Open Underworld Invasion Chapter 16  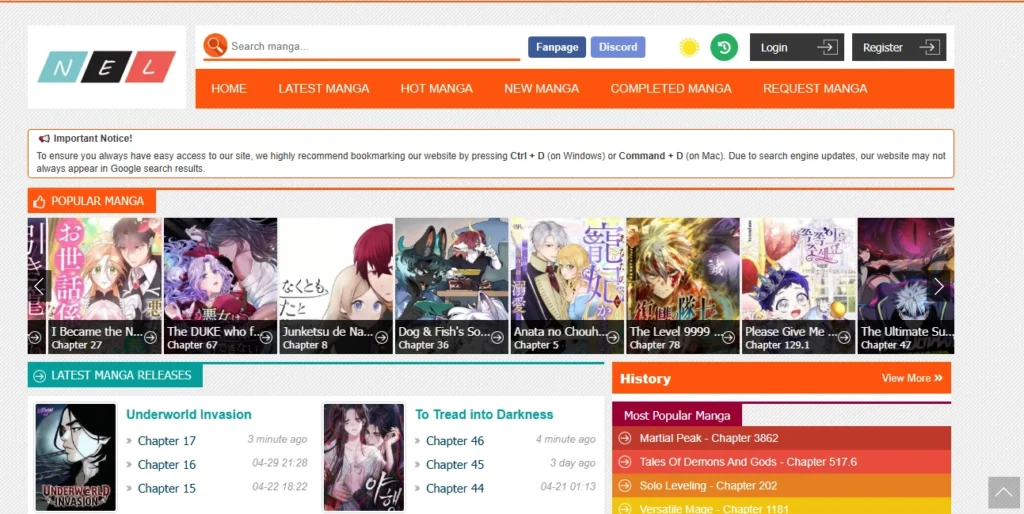tap(167, 465)
